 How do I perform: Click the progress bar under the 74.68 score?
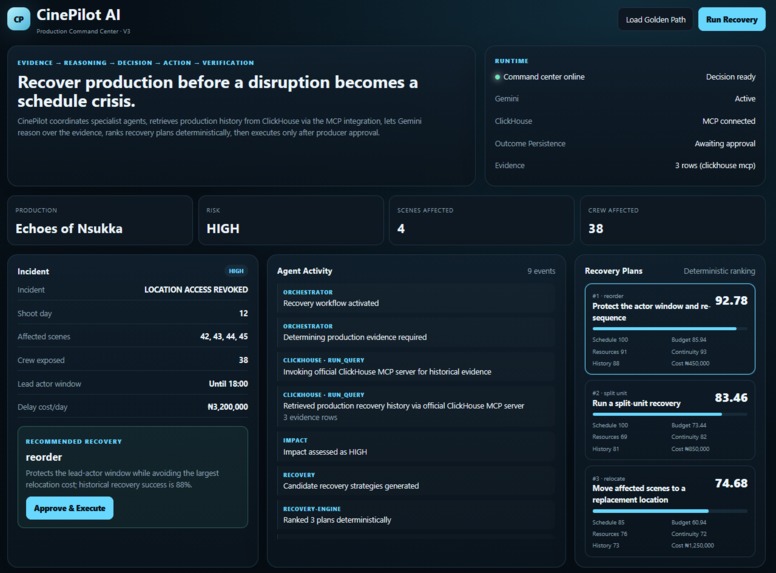[x=670, y=511]
